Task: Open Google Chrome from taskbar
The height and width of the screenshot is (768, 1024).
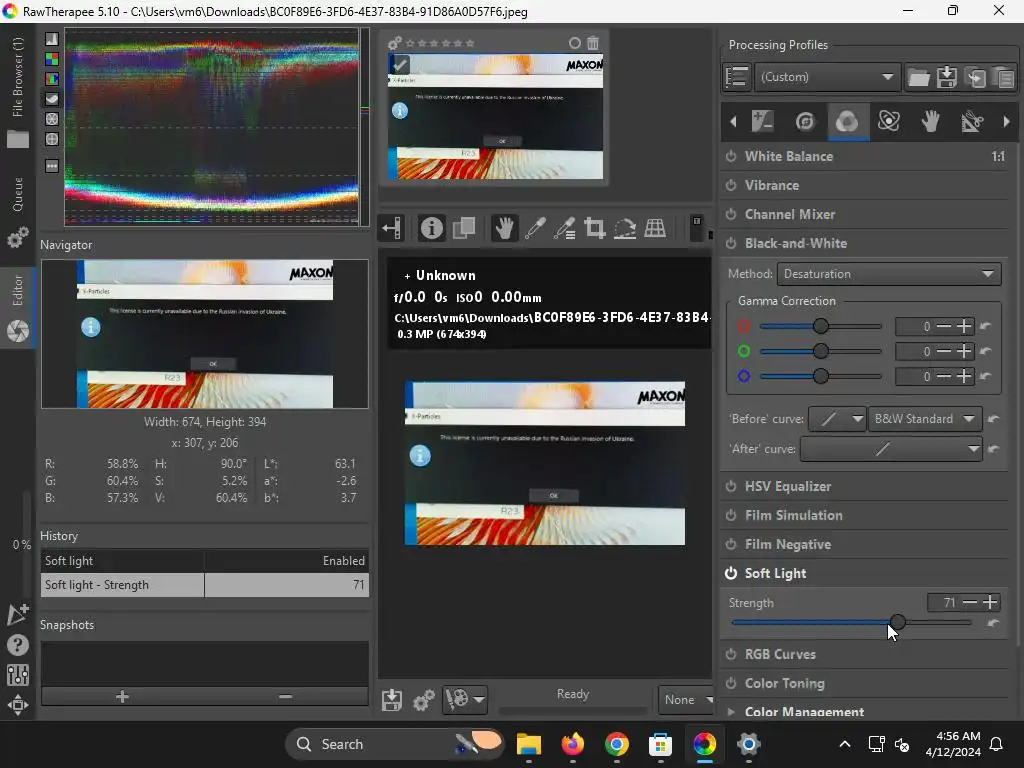Action: [616, 744]
